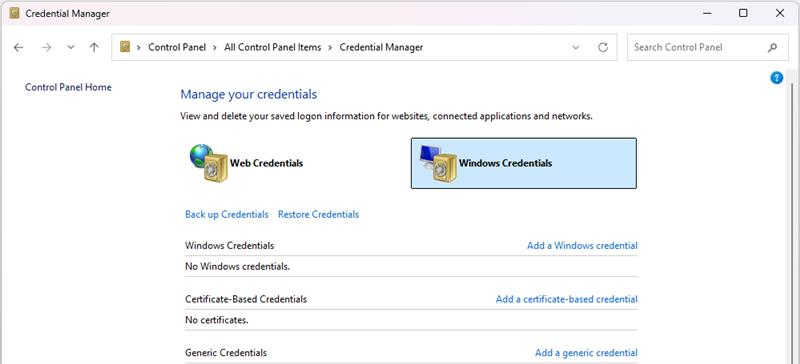The height and width of the screenshot is (364, 800).
Task: Add a Windows credential
Action: click(582, 246)
